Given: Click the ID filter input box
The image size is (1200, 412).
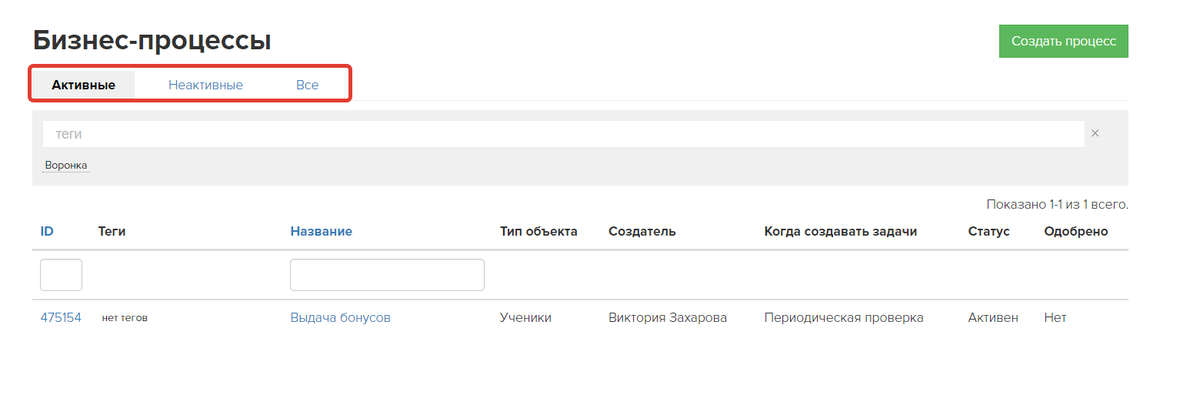Looking at the screenshot, I should [61, 275].
